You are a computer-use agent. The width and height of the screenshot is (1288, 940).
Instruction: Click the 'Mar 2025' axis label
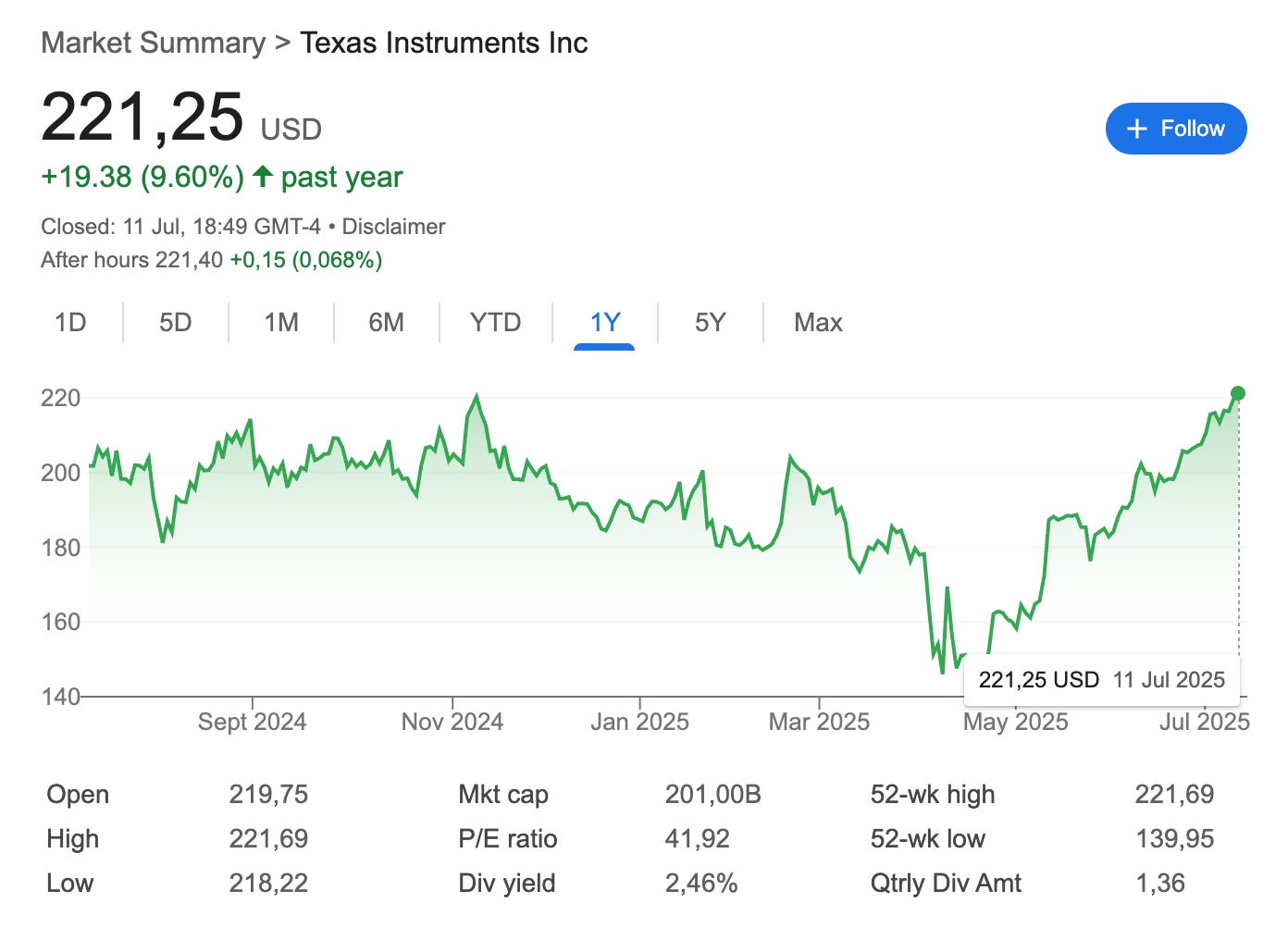coord(819,723)
